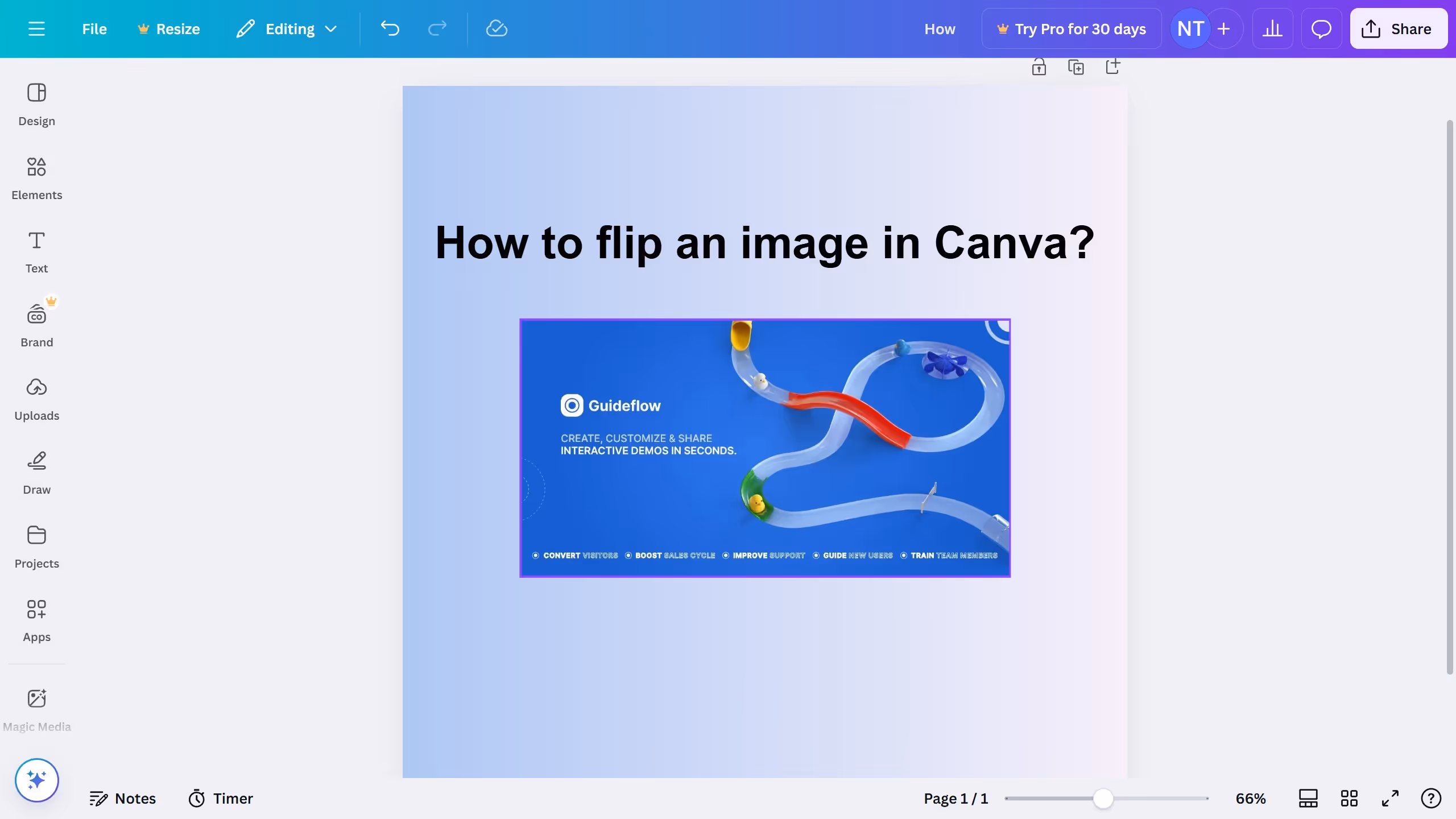
Task: Open the Projects panel
Action: point(36,546)
